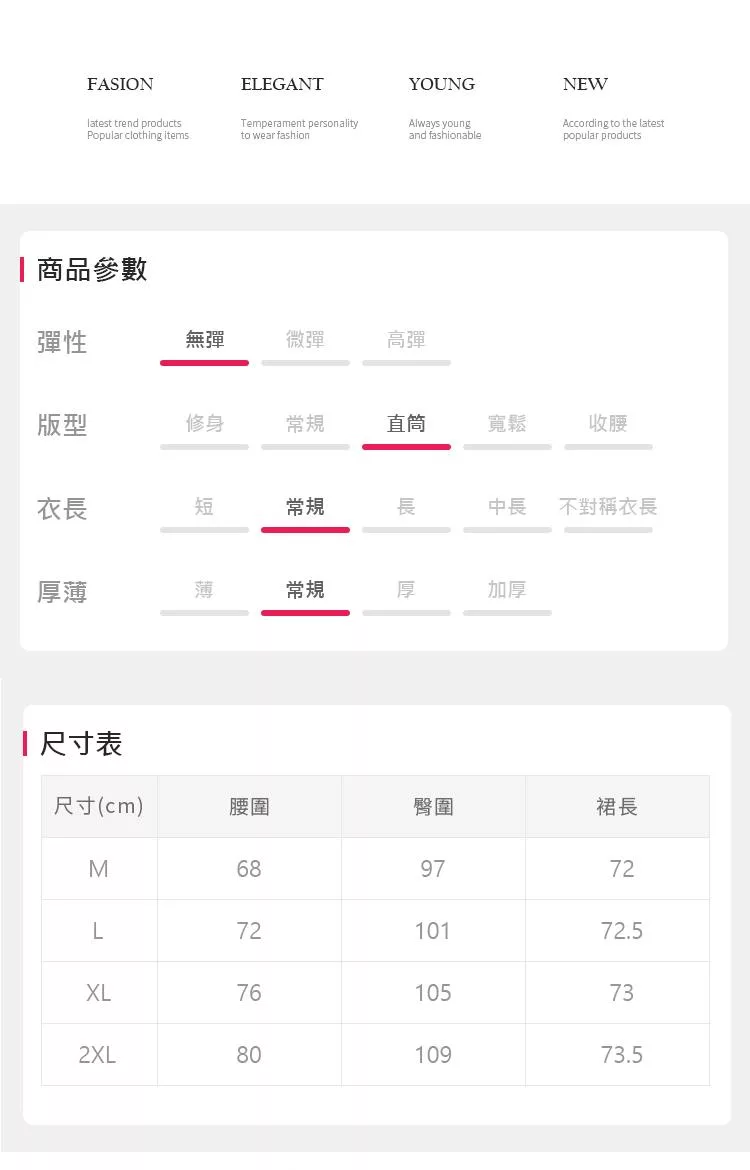Viewport: 750px width, 1170px height.
Task: Choose the 直筒 fit option
Action: (406, 424)
